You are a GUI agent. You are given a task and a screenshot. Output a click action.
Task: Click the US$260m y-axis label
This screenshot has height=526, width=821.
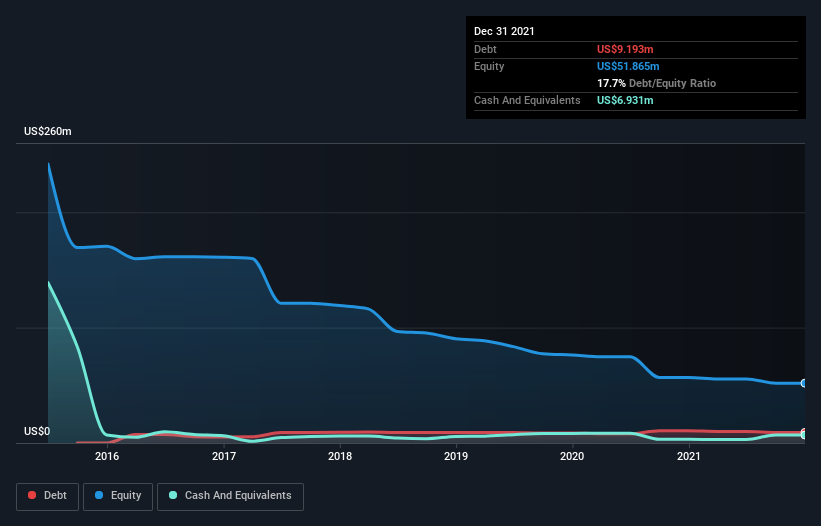48,131
